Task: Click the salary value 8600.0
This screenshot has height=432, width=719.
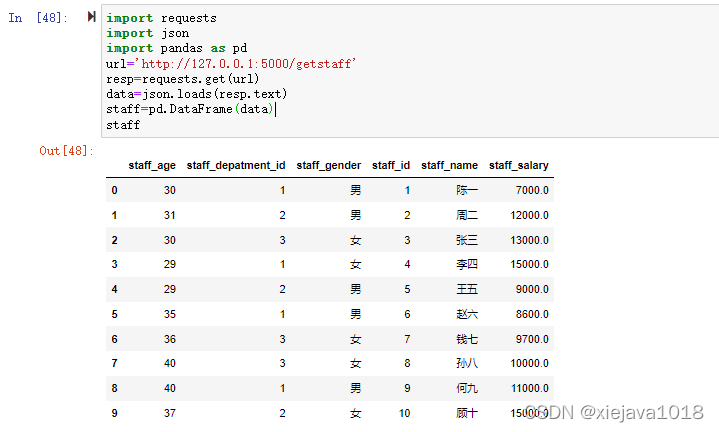Action: (532, 314)
